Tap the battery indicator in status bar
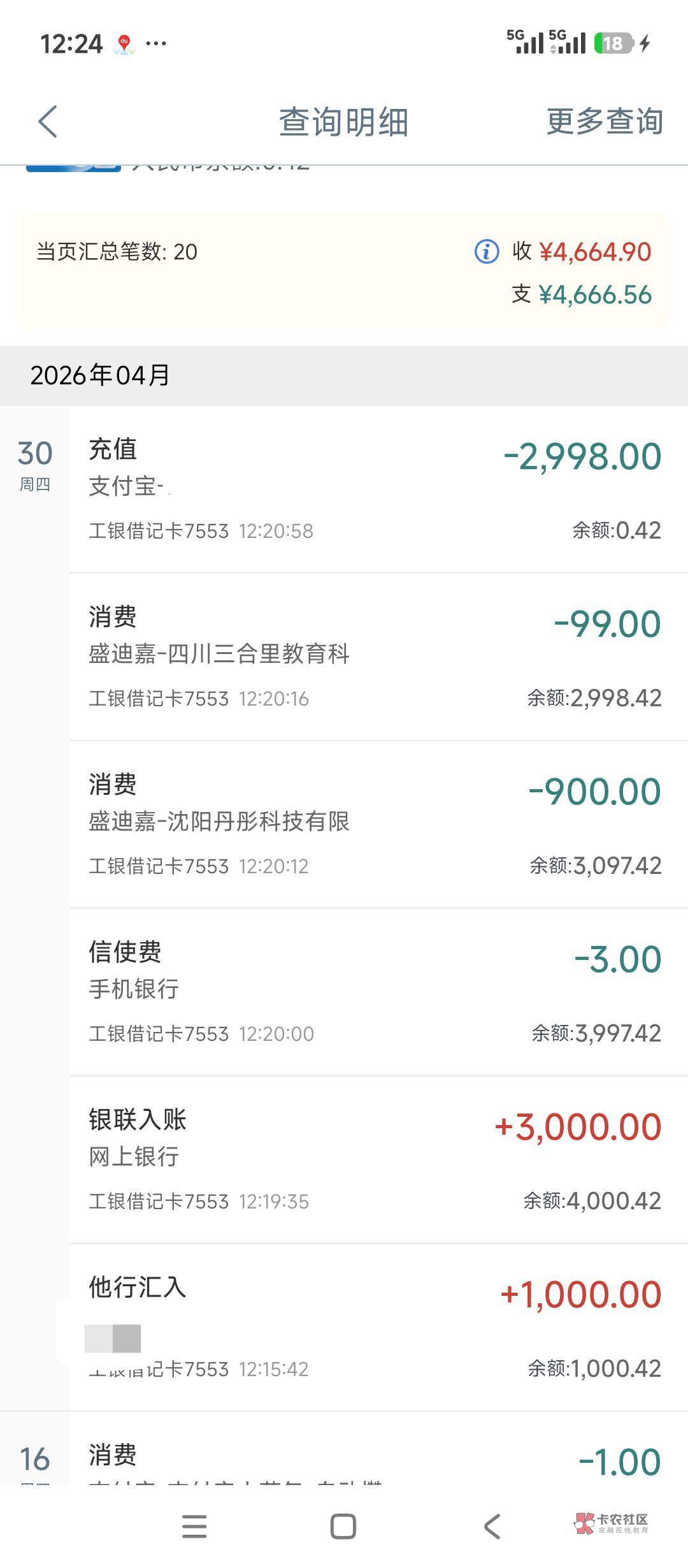The image size is (688, 1568). point(613,43)
